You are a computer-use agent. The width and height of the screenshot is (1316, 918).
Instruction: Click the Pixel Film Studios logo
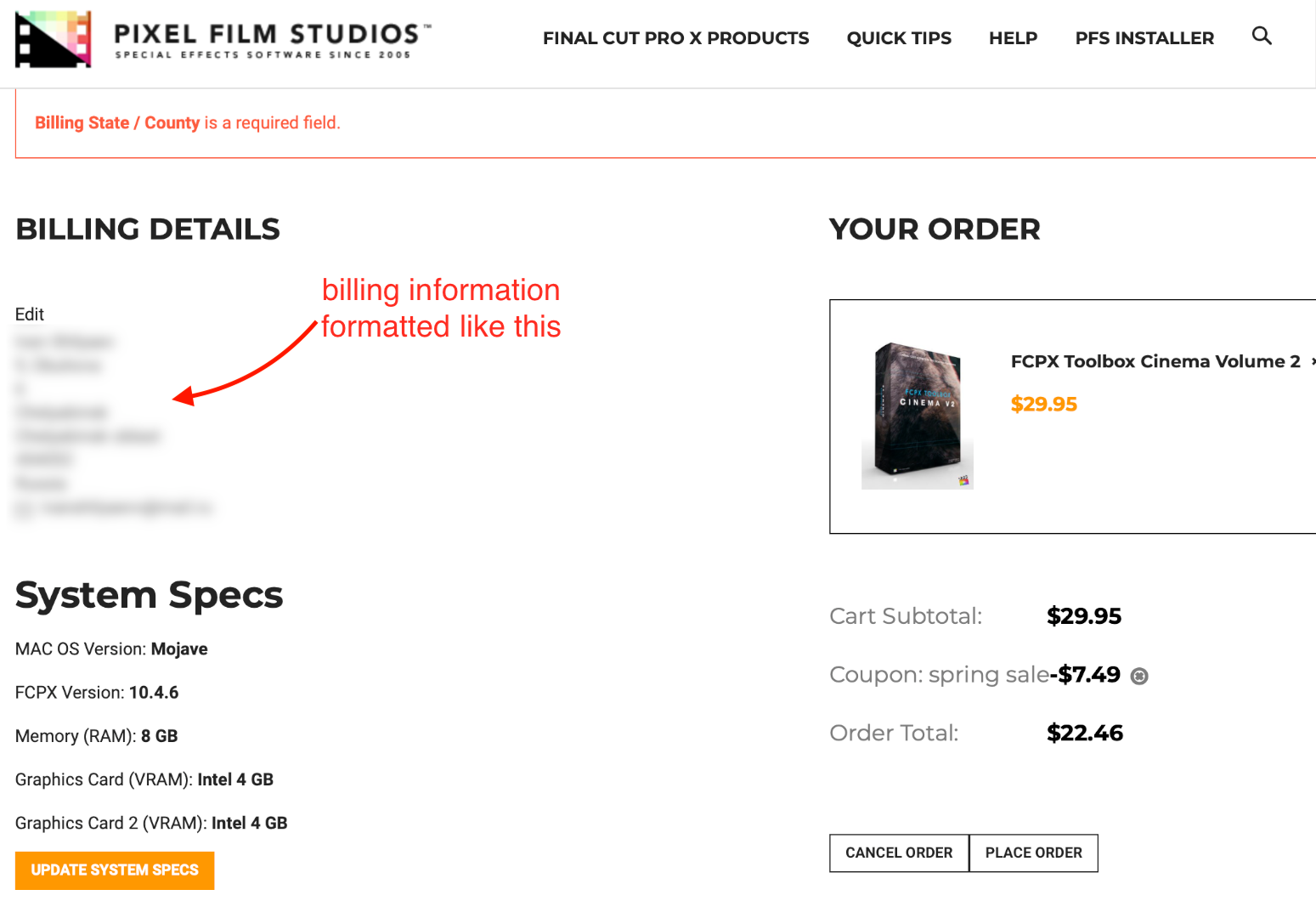(54, 39)
